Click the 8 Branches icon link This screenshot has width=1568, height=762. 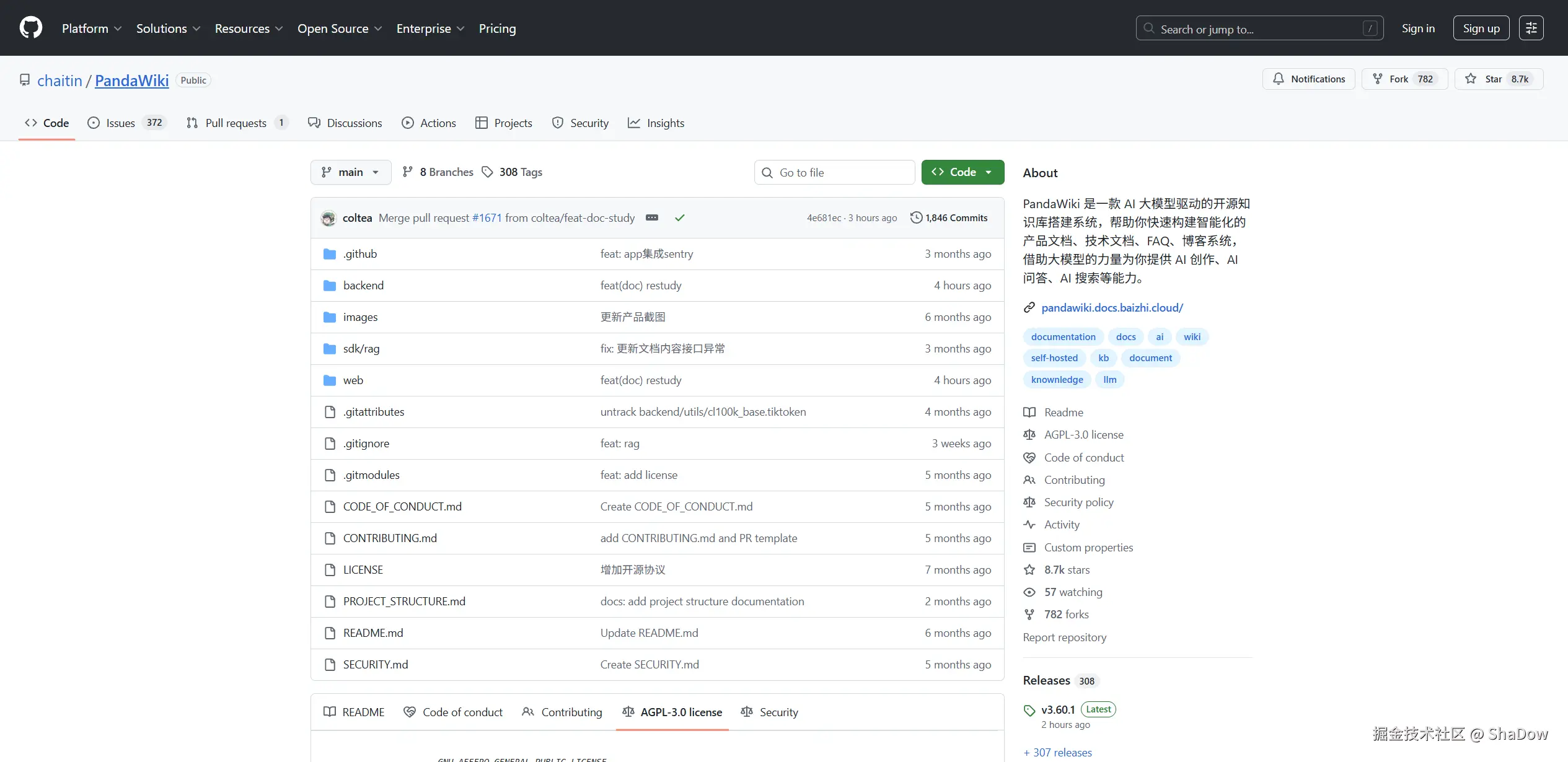coord(407,172)
